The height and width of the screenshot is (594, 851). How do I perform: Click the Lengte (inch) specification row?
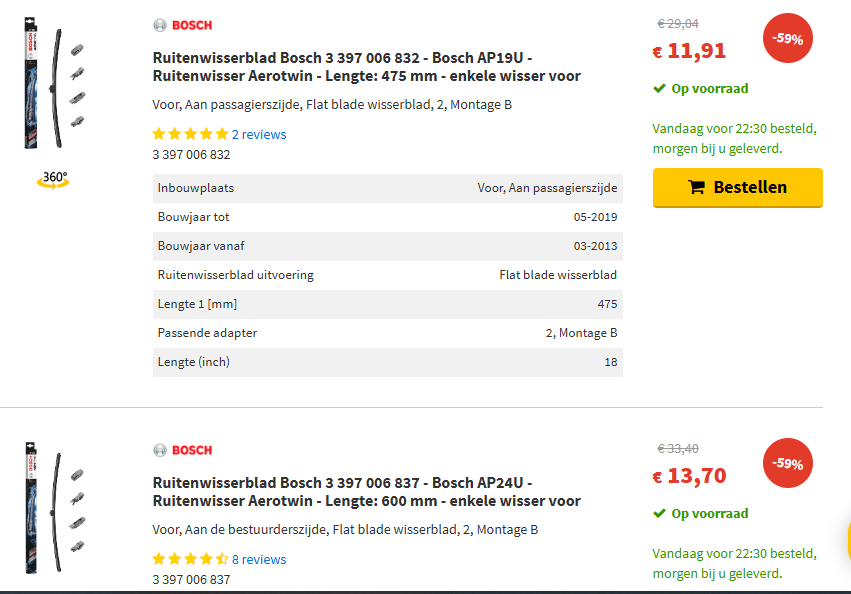388,362
